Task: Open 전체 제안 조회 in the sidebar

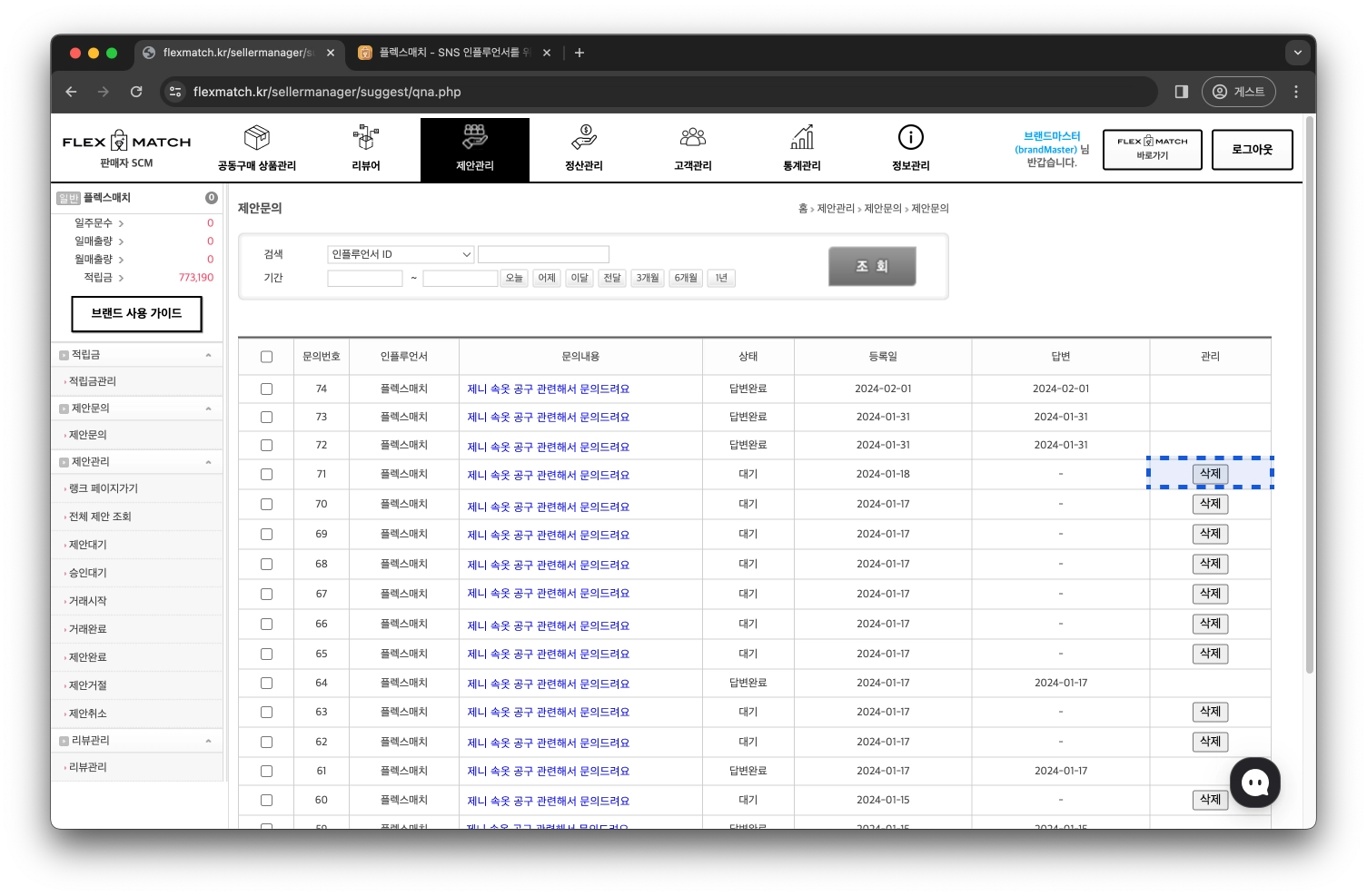Action: click(100, 517)
